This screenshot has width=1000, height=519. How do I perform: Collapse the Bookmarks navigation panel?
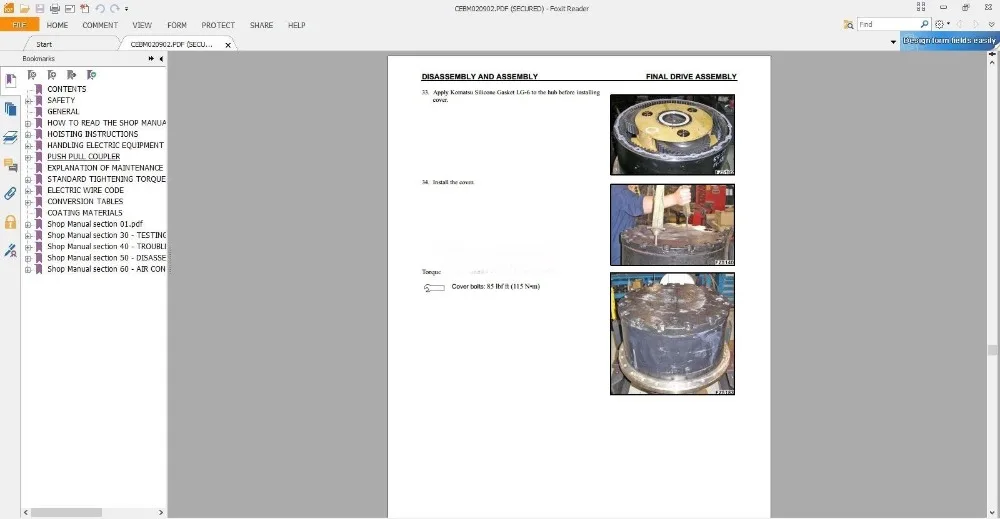coord(161,59)
